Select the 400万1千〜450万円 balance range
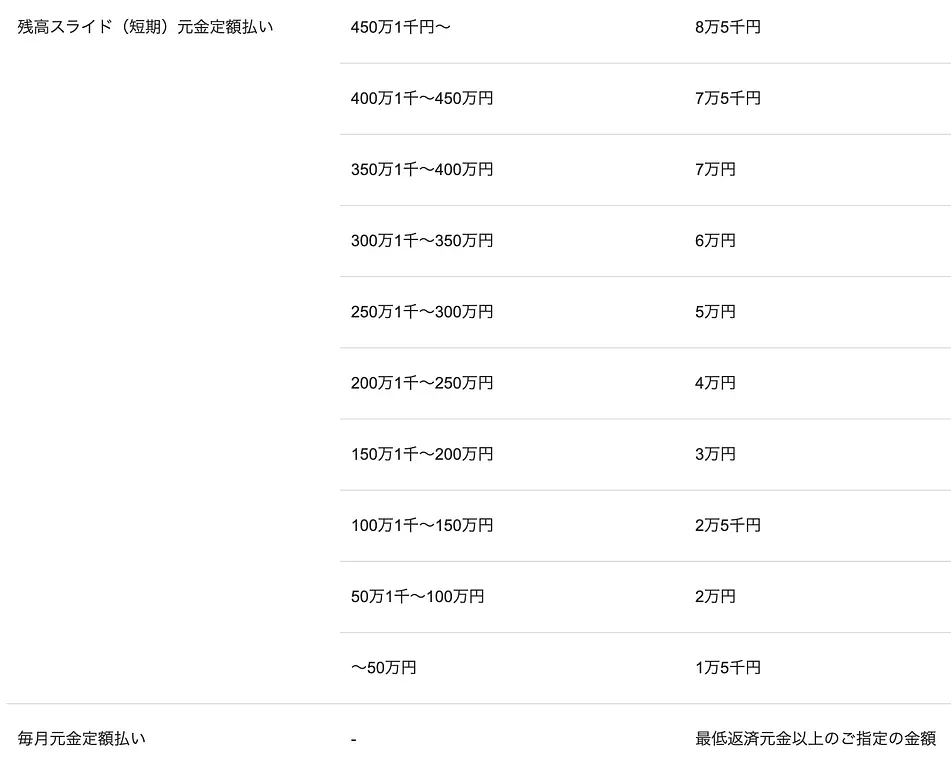The image size is (951, 768). tap(422, 98)
